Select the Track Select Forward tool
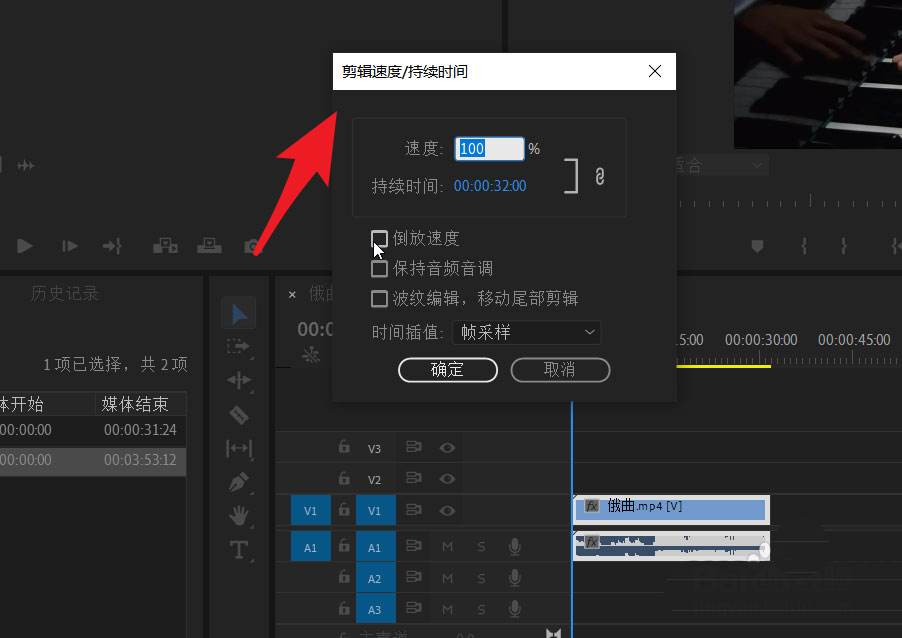This screenshot has width=902, height=638. click(x=238, y=346)
